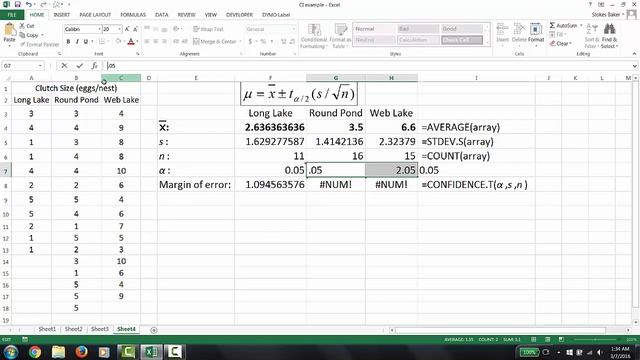
Task: Toggle Bold formatting
Action: (x=68, y=42)
